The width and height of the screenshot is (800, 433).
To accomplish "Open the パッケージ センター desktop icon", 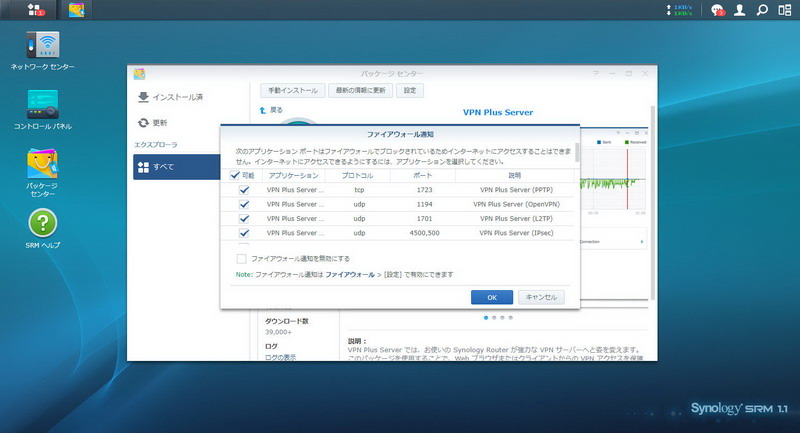I will pyautogui.click(x=42, y=172).
